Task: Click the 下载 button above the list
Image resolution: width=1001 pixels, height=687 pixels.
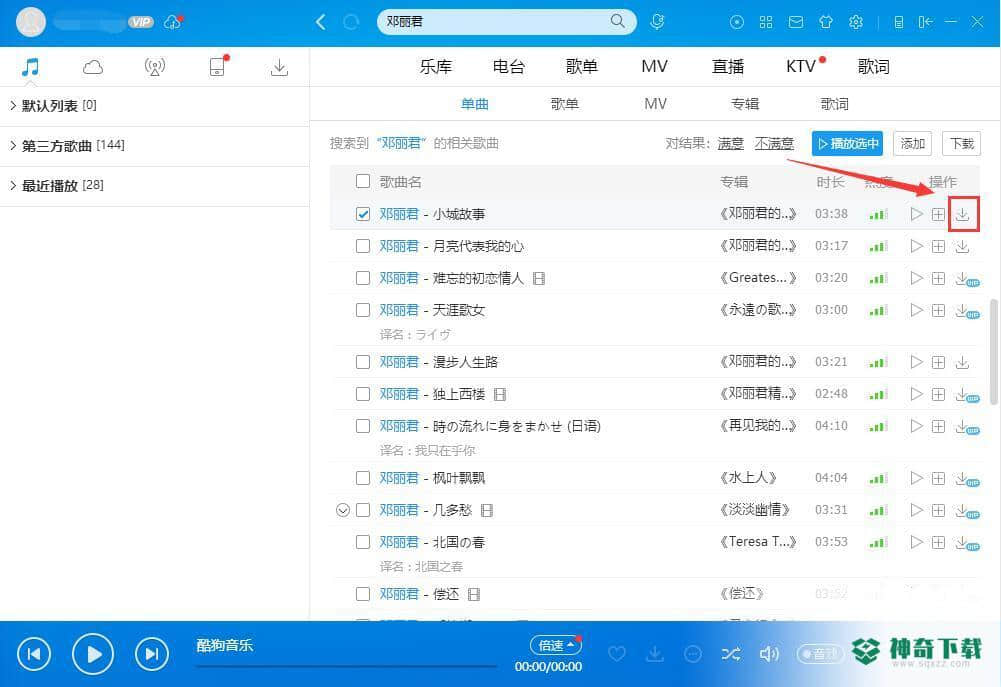Action: coord(961,144)
